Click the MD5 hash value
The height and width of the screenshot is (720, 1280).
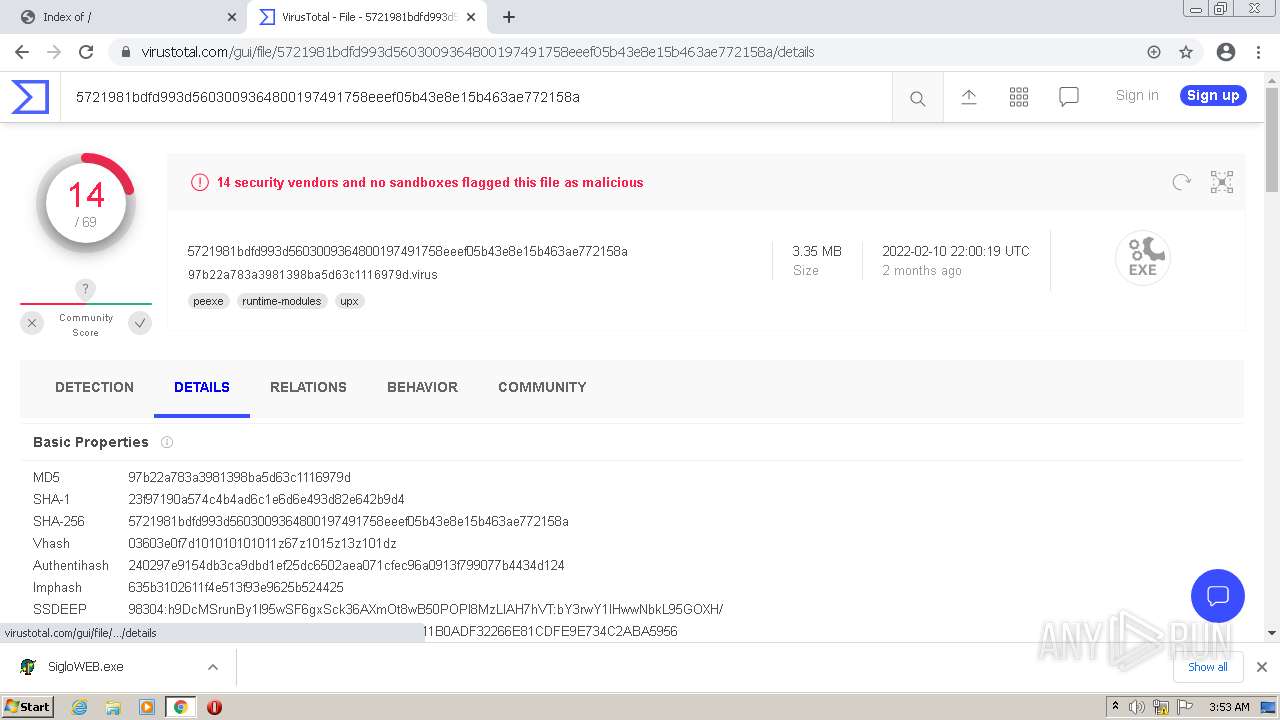tap(239, 477)
